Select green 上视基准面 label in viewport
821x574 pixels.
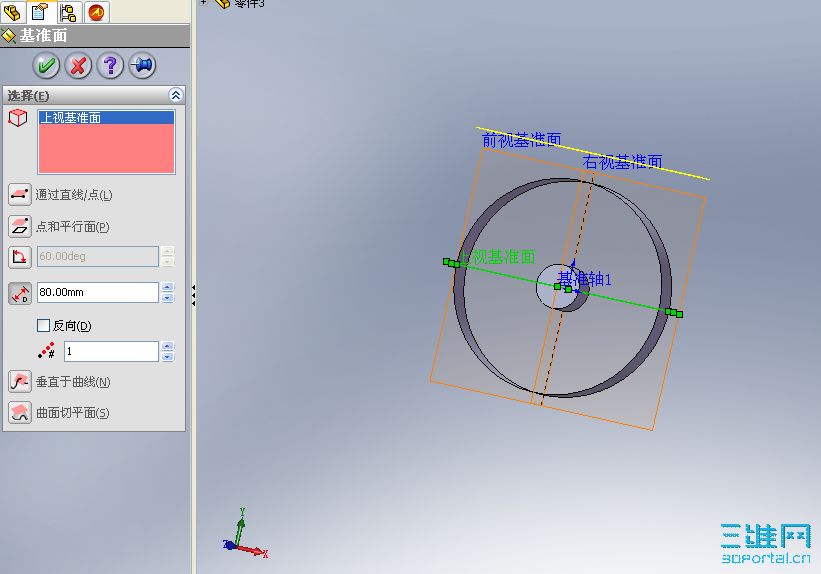coord(497,257)
